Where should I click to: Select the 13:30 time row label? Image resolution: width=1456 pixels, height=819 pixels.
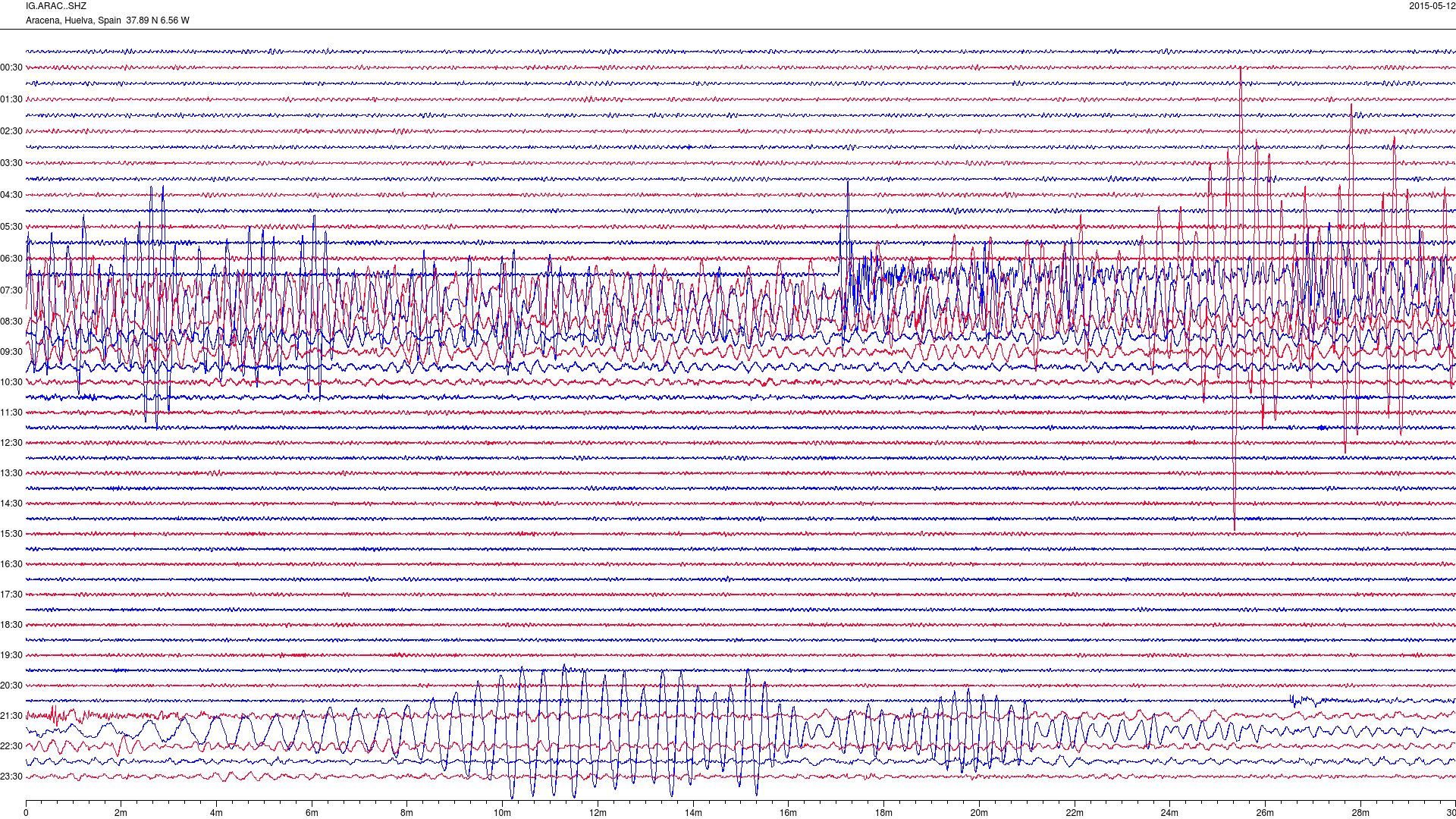pyautogui.click(x=11, y=473)
